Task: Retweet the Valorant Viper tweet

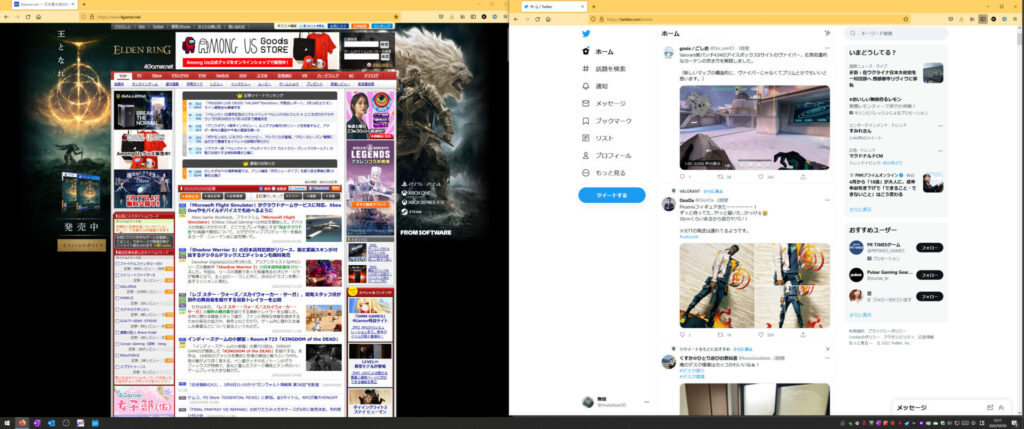Action: pos(720,177)
